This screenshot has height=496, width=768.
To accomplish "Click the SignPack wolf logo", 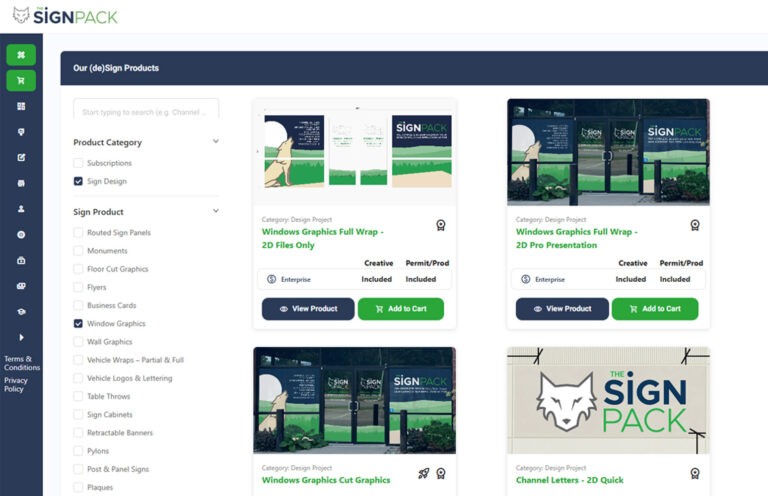I will point(65,16).
